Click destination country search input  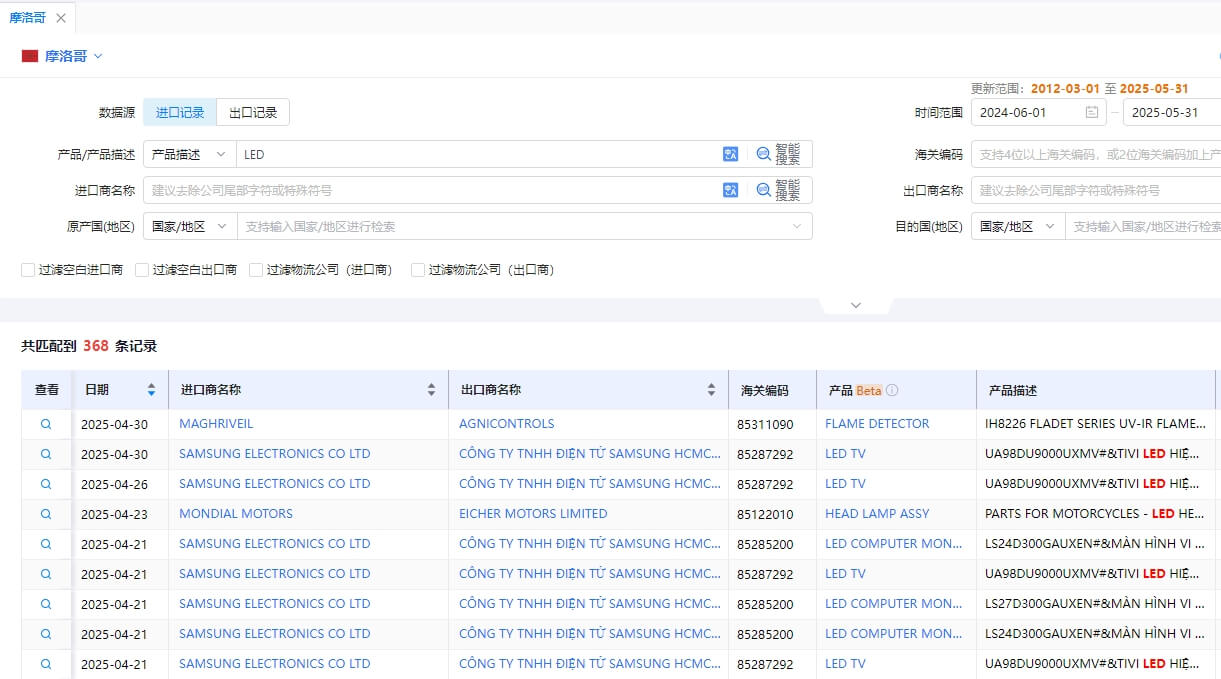(x=1144, y=226)
